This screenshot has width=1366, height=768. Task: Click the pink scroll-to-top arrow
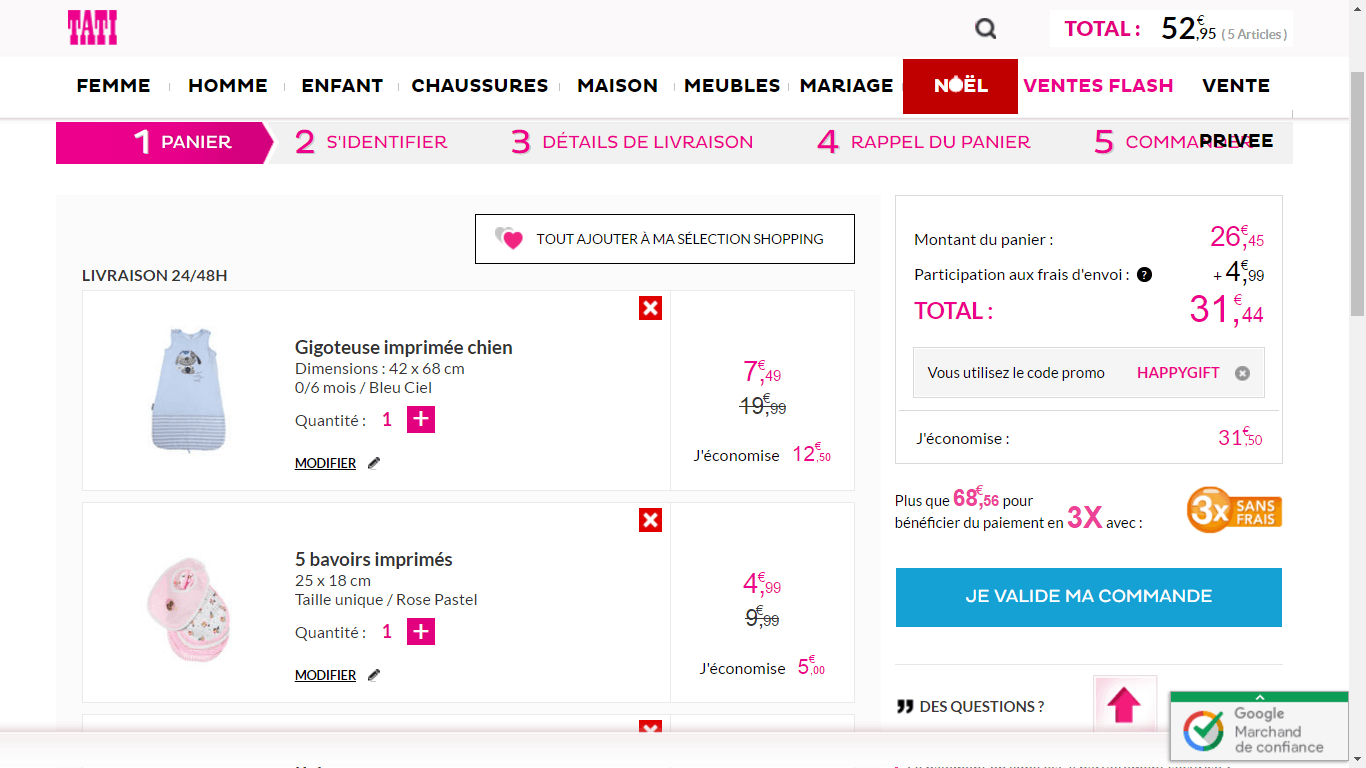(1124, 705)
